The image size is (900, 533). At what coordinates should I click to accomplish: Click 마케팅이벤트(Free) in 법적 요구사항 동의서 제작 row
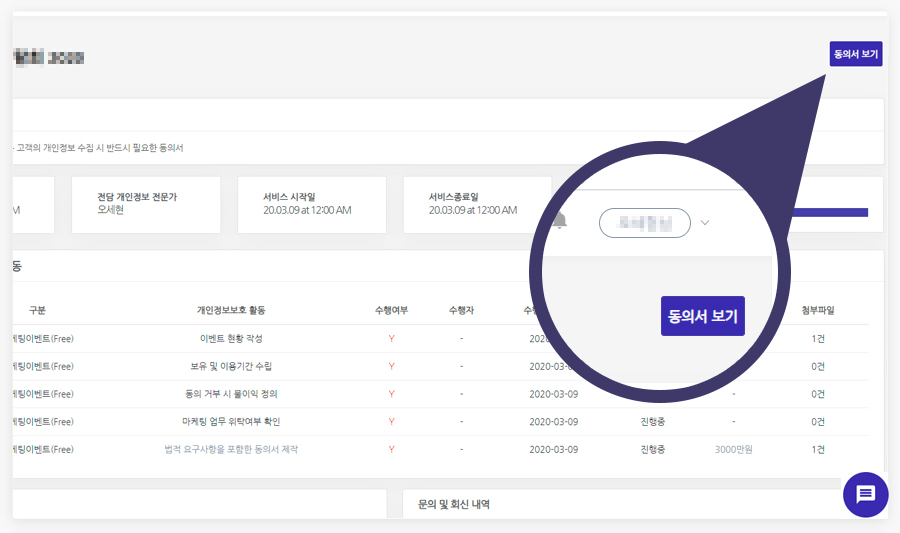tap(43, 449)
